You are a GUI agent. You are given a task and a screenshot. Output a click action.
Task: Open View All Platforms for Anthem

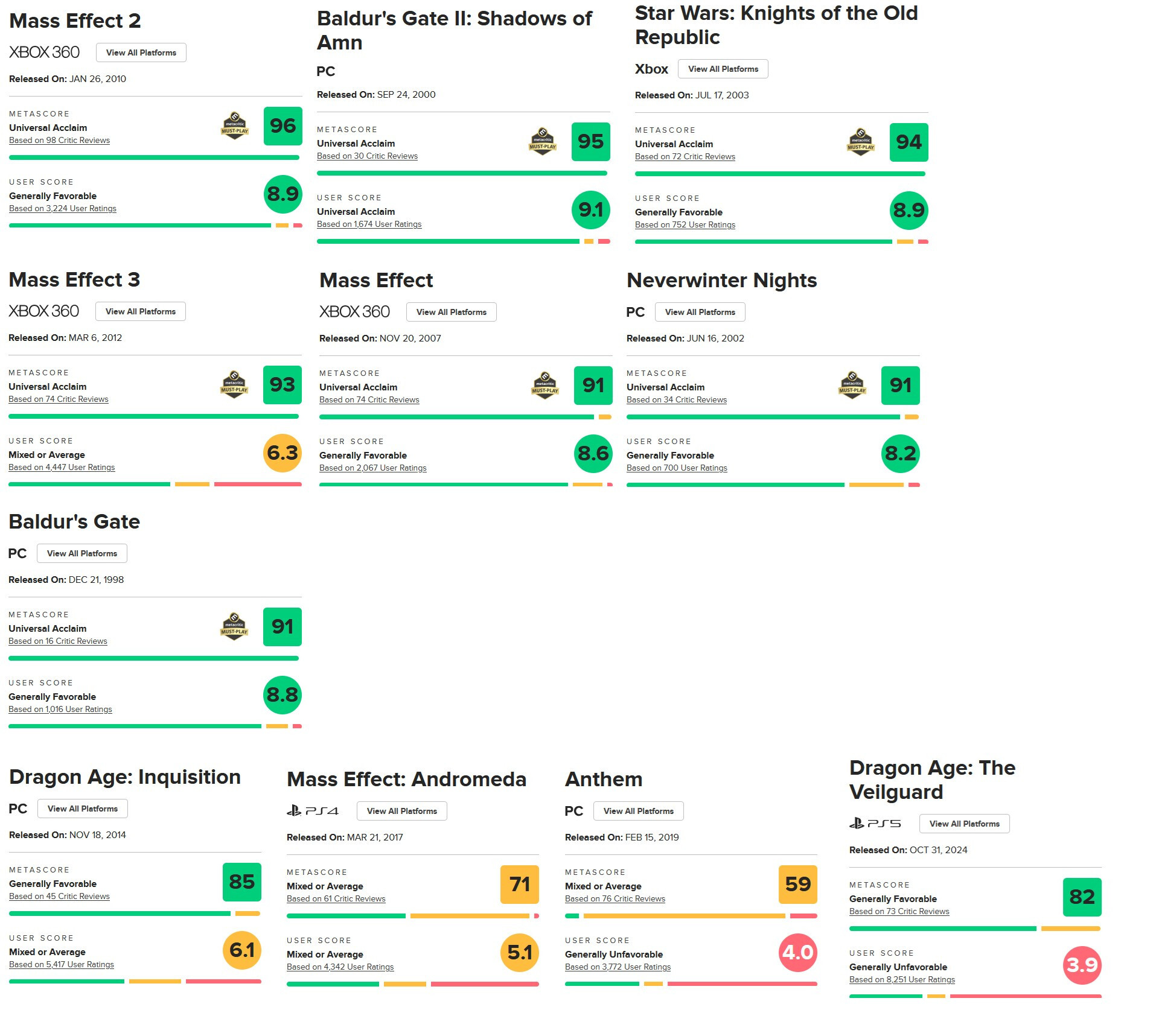[638, 811]
